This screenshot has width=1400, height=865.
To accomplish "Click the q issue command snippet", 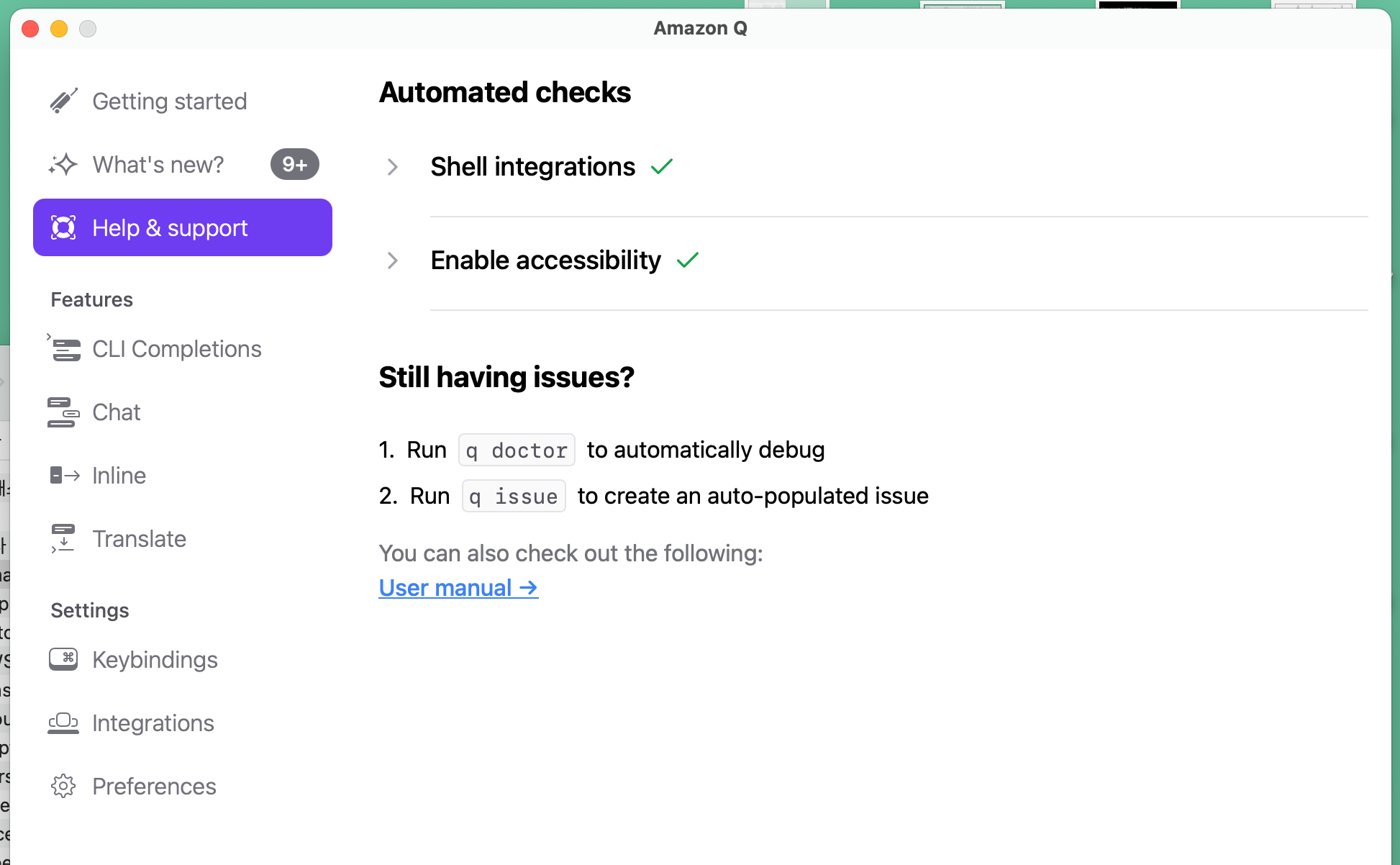I will pyautogui.click(x=514, y=497).
